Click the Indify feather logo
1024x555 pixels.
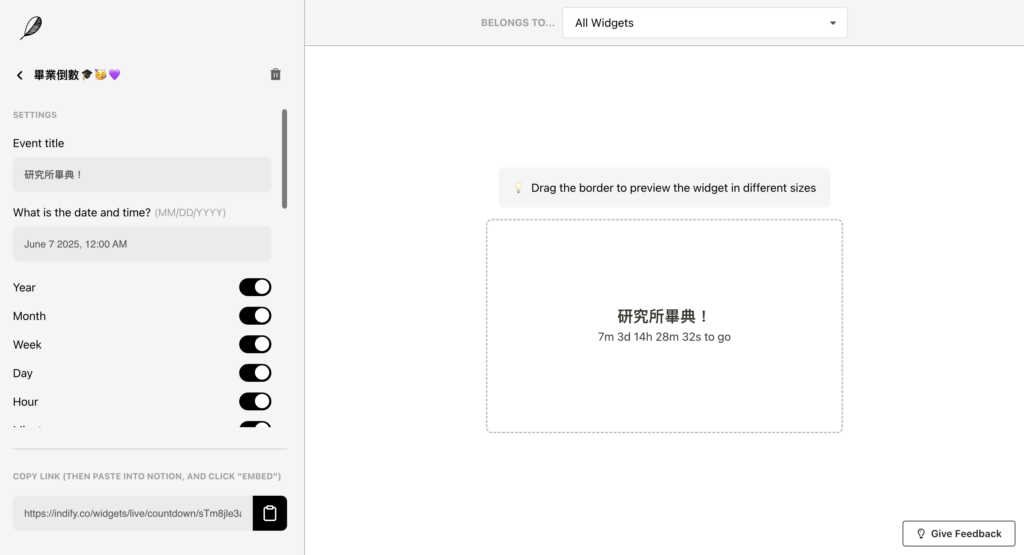[31, 28]
